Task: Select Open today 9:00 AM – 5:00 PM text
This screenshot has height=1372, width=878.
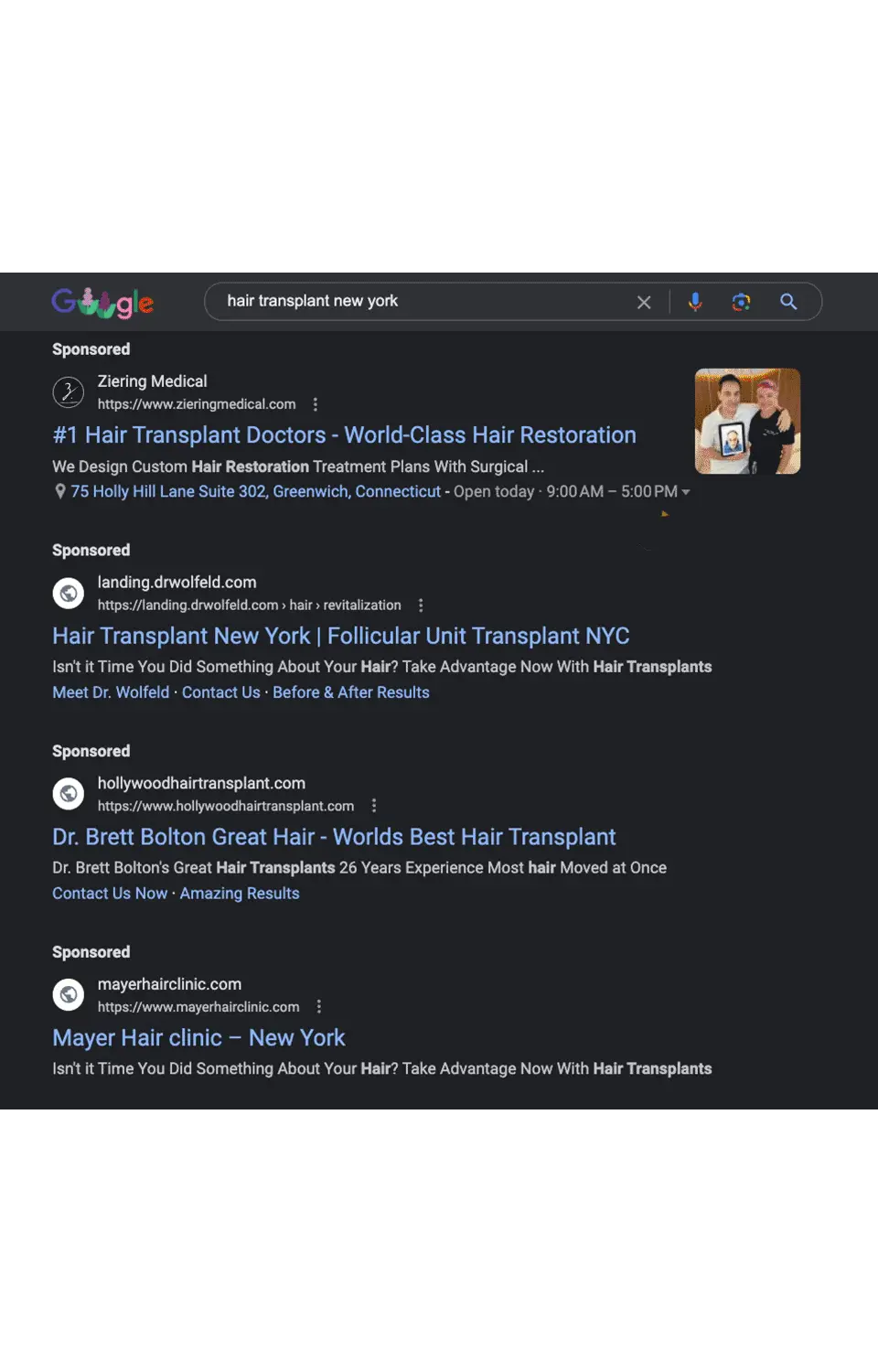Action: point(566,491)
